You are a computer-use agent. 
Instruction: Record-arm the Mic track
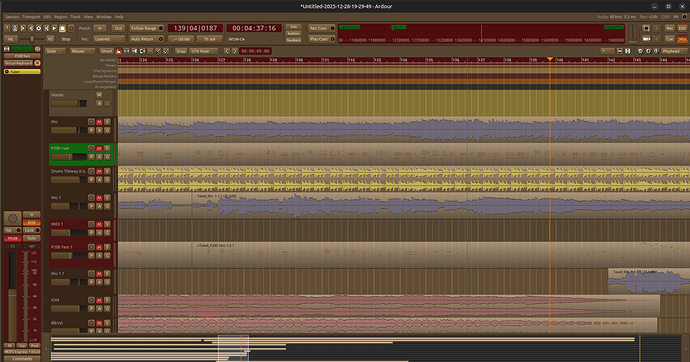click(x=91, y=122)
